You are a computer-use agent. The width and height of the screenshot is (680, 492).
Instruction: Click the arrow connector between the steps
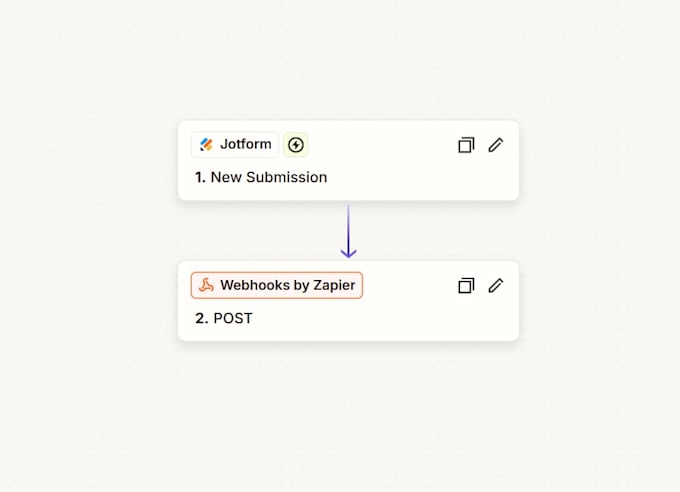point(348,231)
